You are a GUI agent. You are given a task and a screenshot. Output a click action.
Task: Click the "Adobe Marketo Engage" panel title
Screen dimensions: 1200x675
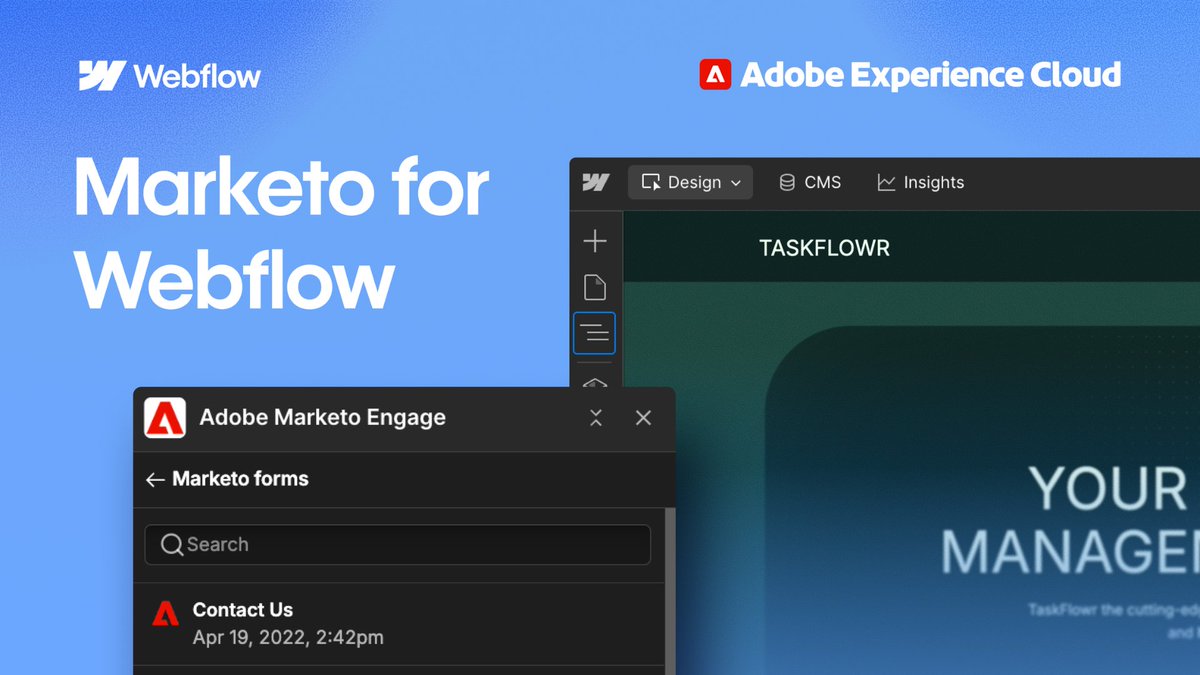323,418
